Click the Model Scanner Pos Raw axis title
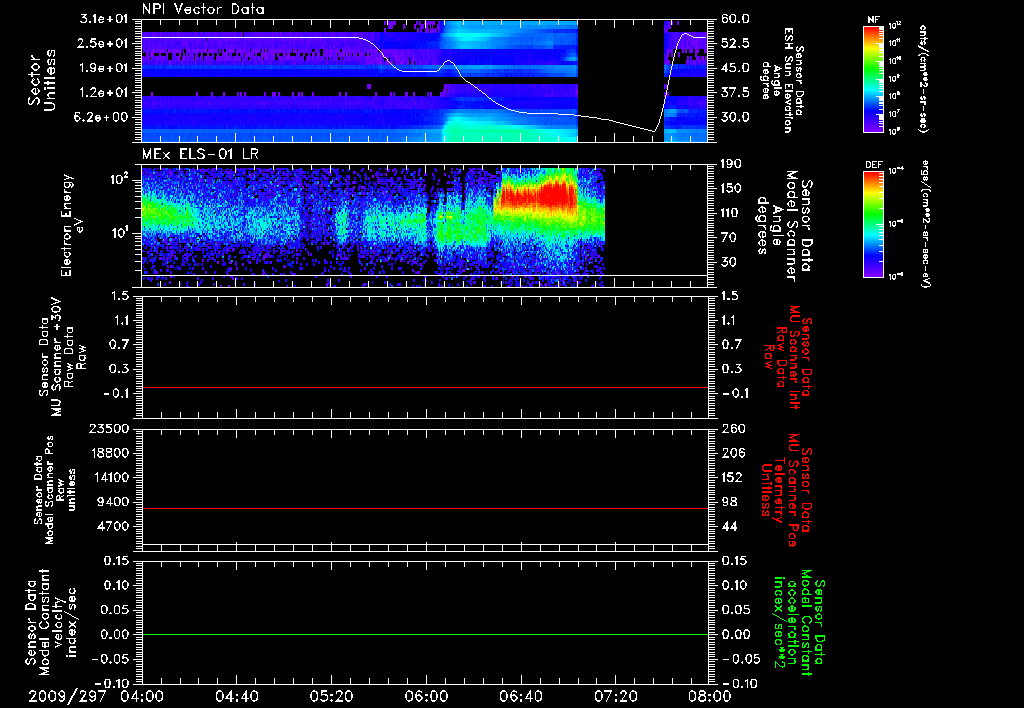This screenshot has height=708, width=1024. [55, 491]
